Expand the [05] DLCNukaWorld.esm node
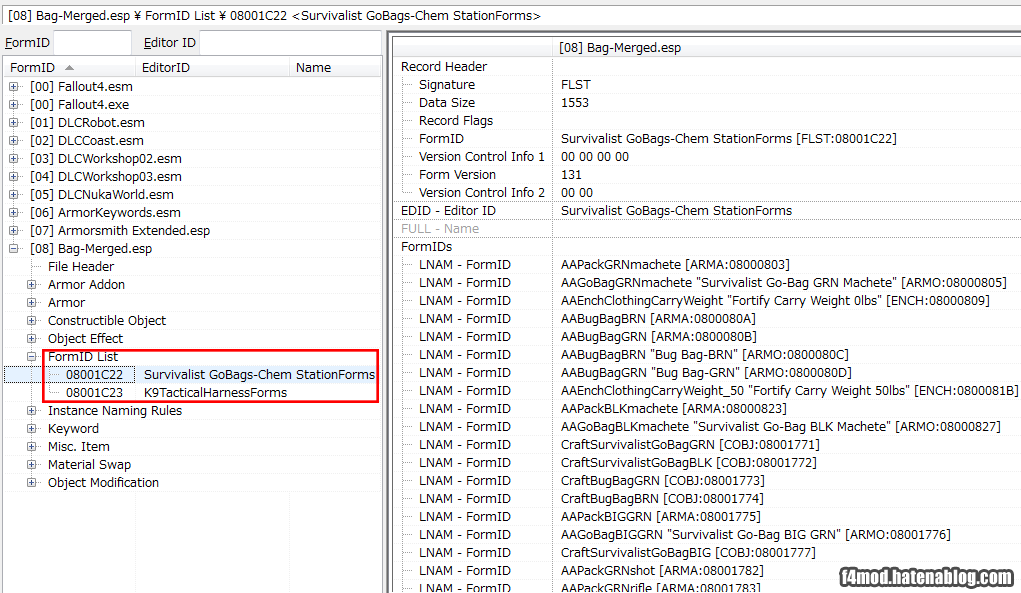Image resolution: width=1021 pixels, height=593 pixels. click(14, 195)
